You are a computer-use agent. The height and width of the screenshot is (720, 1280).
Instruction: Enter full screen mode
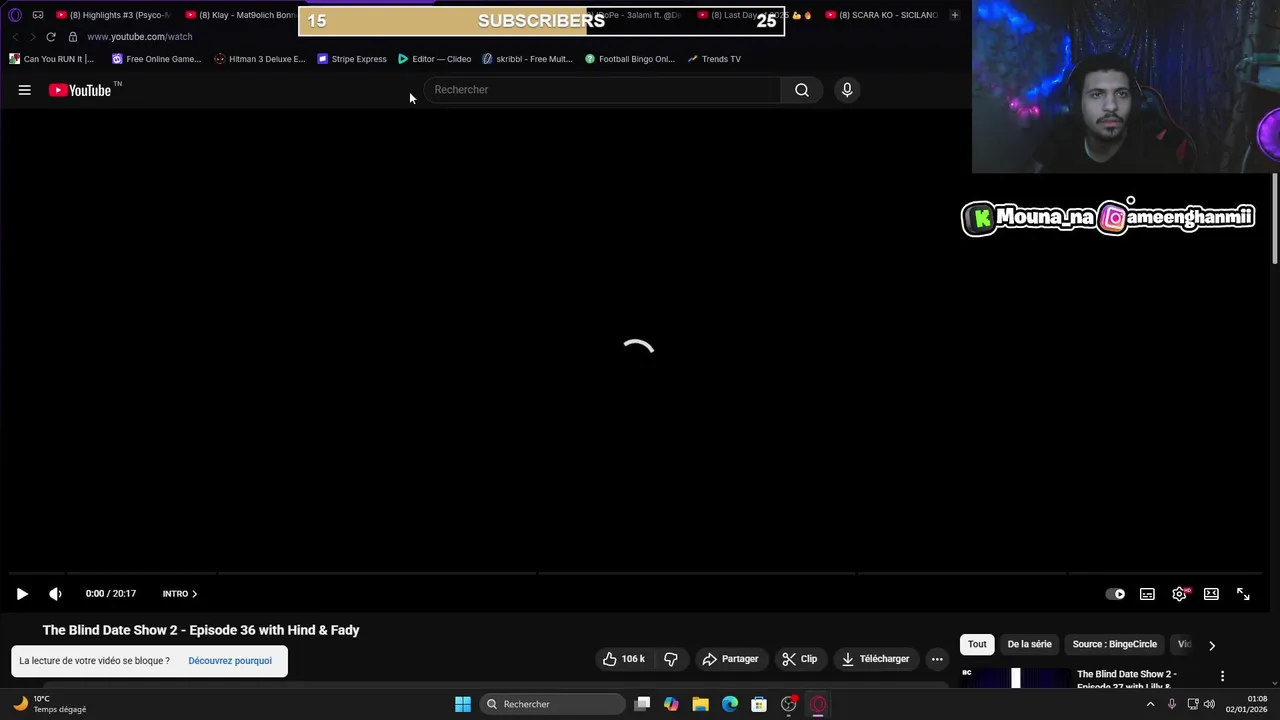tap(1243, 594)
